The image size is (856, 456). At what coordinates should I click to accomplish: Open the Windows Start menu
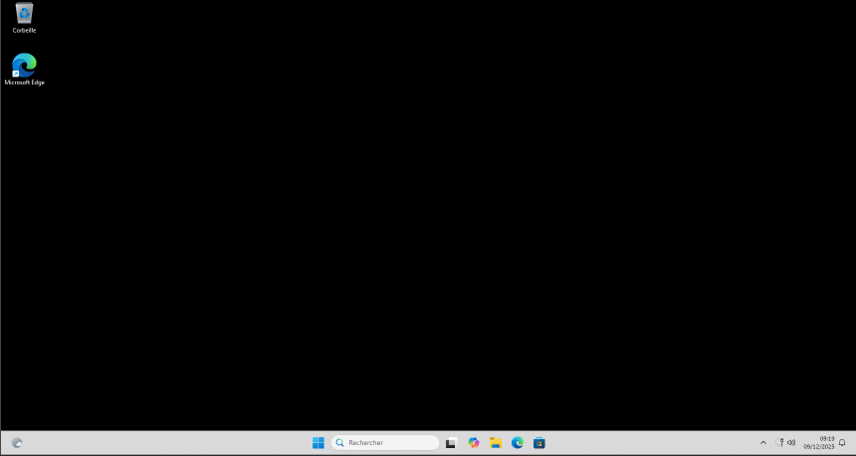[318, 443]
